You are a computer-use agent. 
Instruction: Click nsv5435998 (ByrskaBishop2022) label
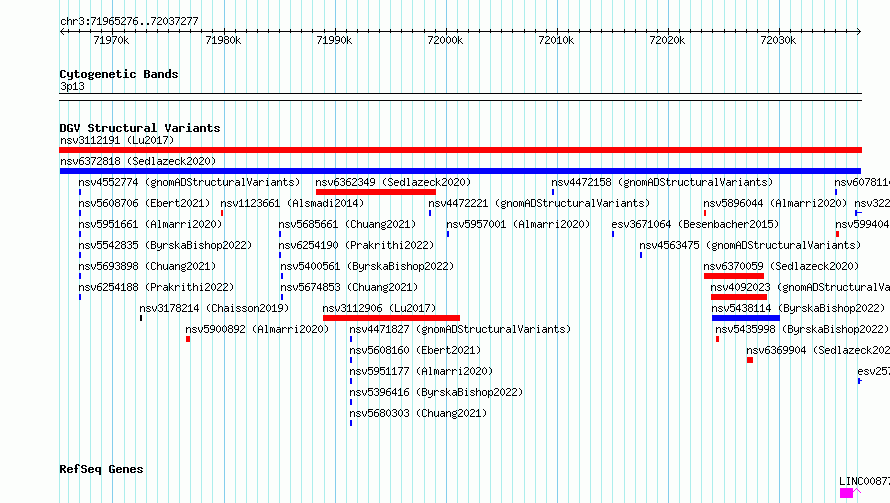(802, 329)
